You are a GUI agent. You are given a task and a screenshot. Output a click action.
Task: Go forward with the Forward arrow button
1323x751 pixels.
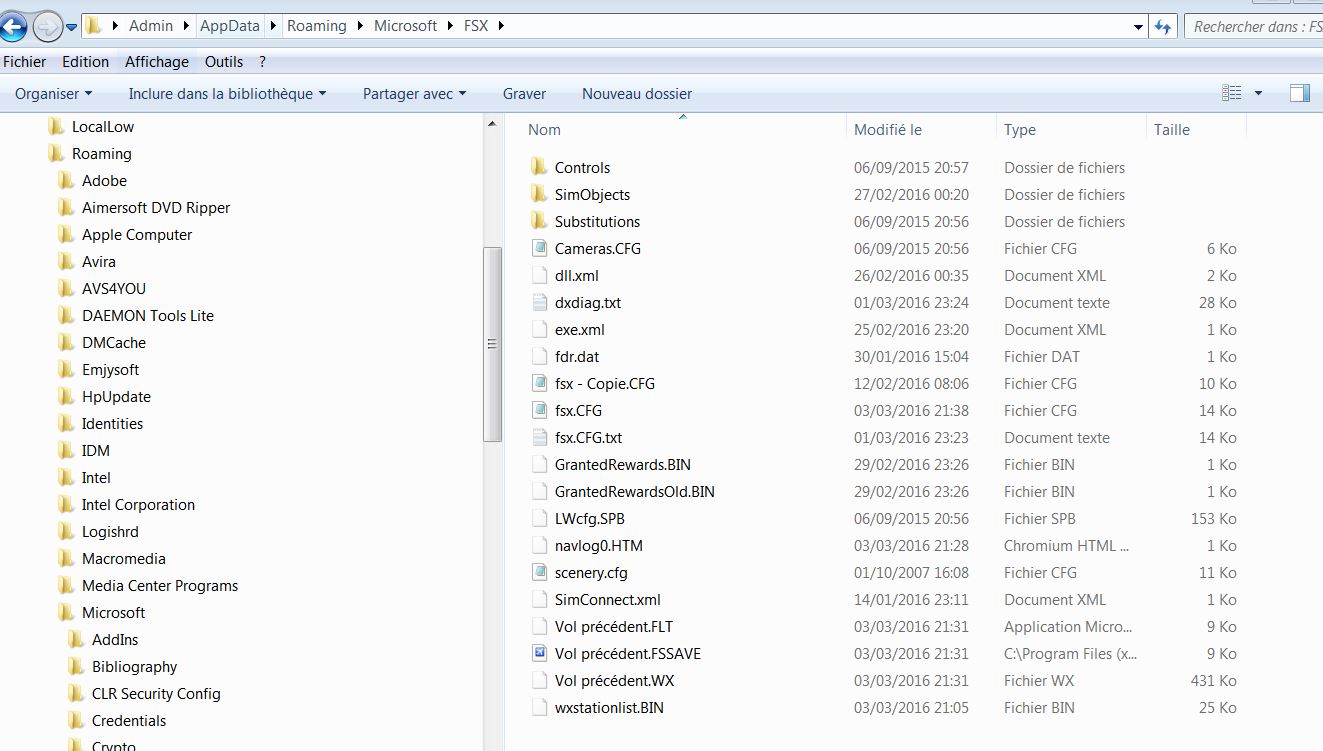click(x=47, y=27)
